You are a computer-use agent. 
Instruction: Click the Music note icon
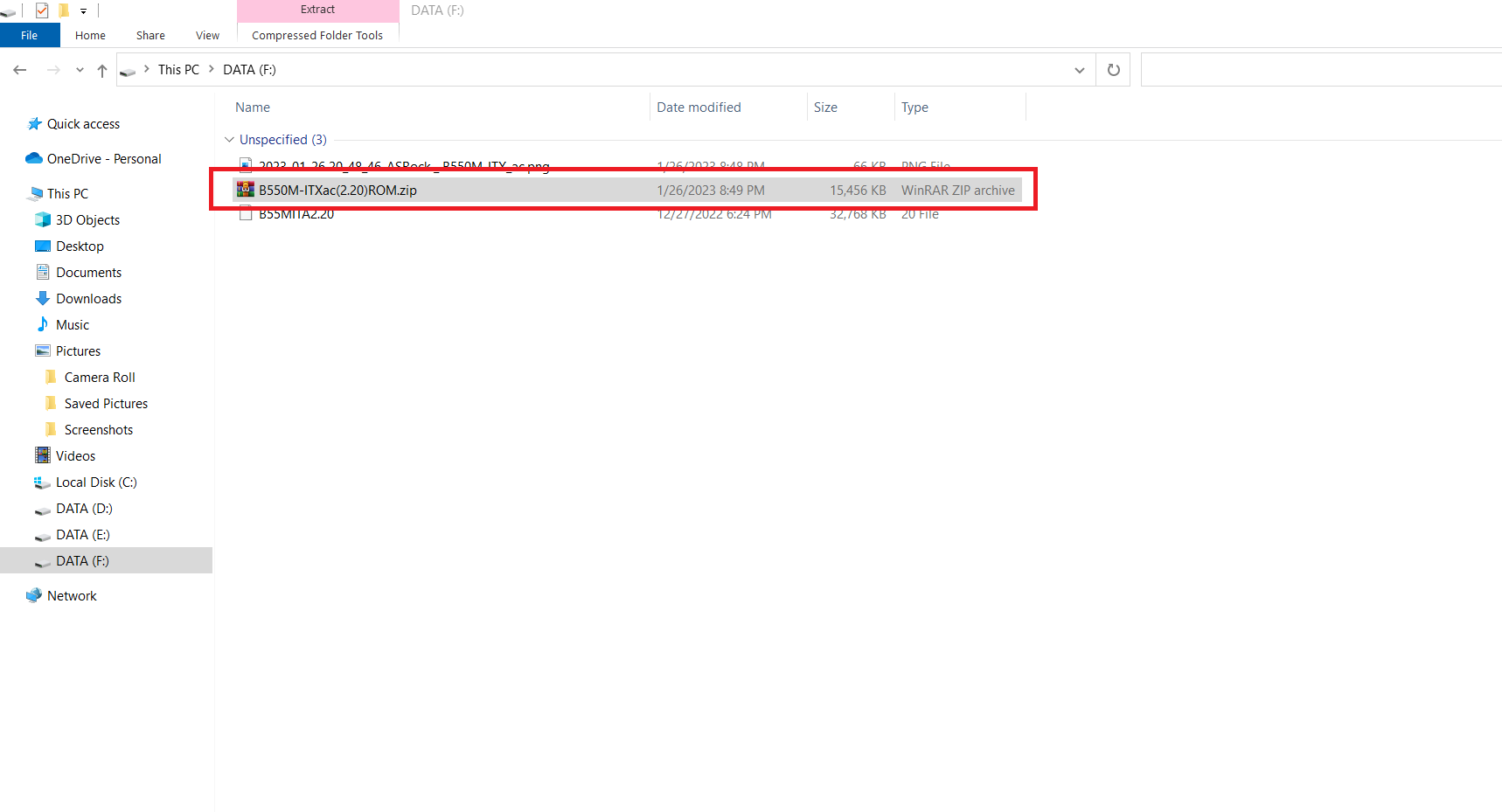(x=43, y=324)
